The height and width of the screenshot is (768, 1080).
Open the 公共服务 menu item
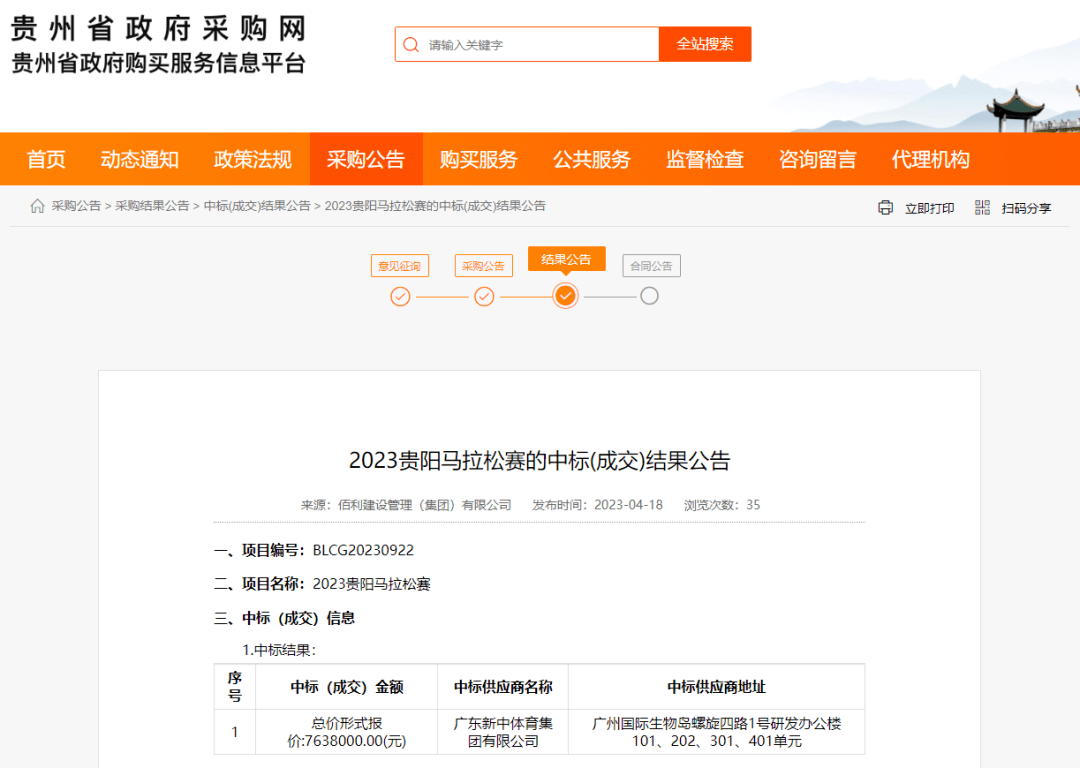point(592,159)
